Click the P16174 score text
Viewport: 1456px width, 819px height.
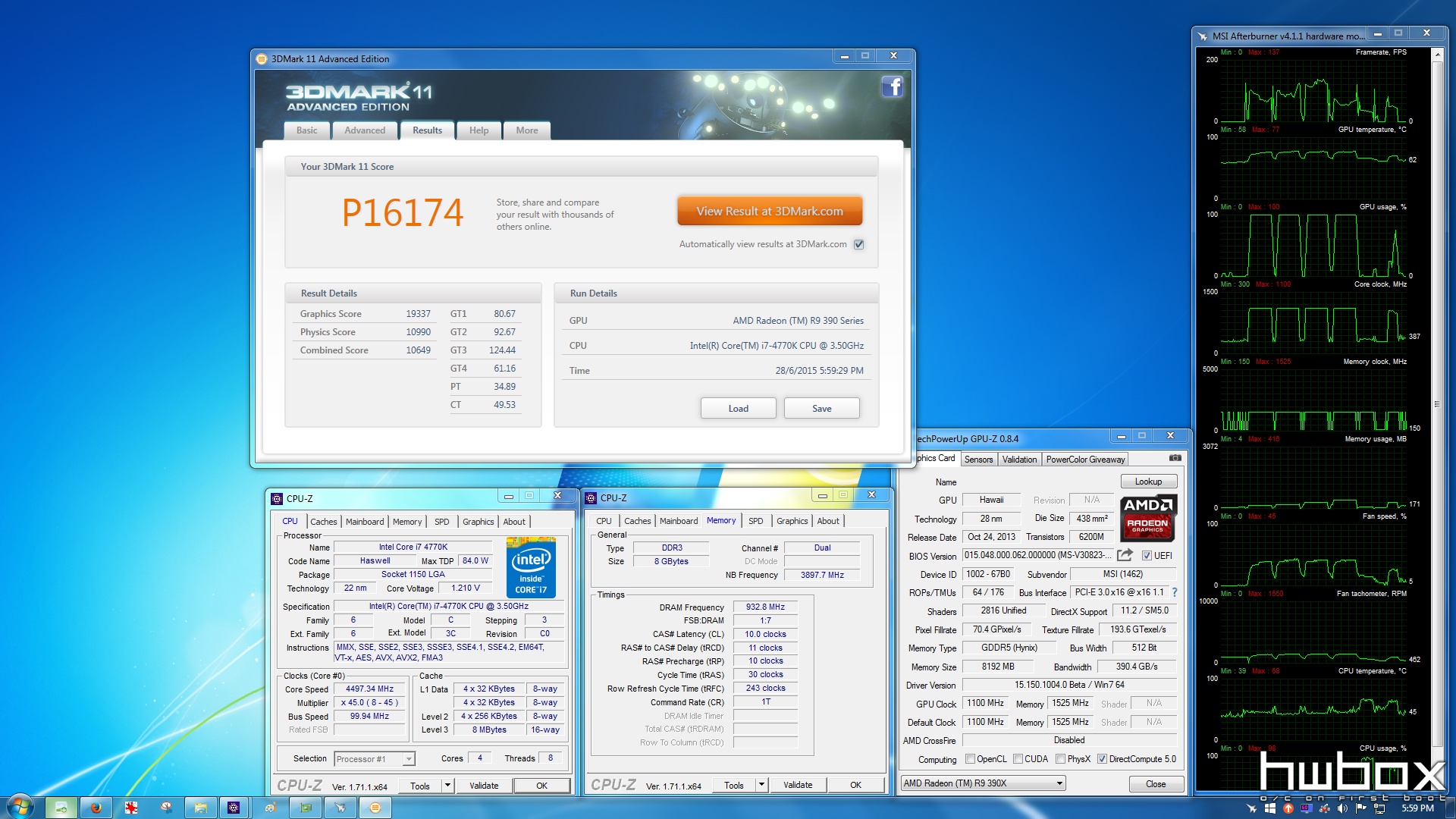402,212
